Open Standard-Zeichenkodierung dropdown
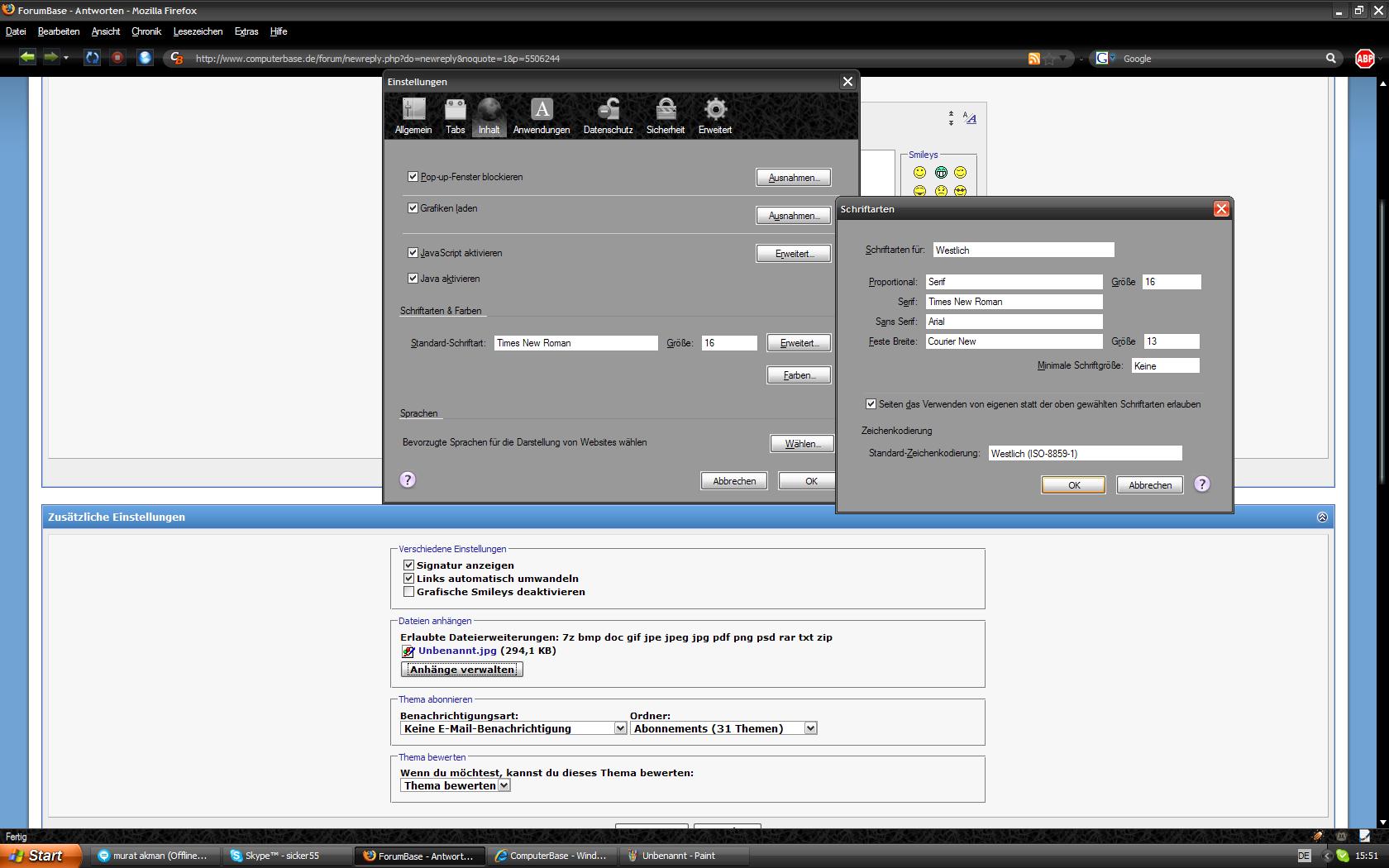This screenshot has width=1389, height=868. [1085, 453]
